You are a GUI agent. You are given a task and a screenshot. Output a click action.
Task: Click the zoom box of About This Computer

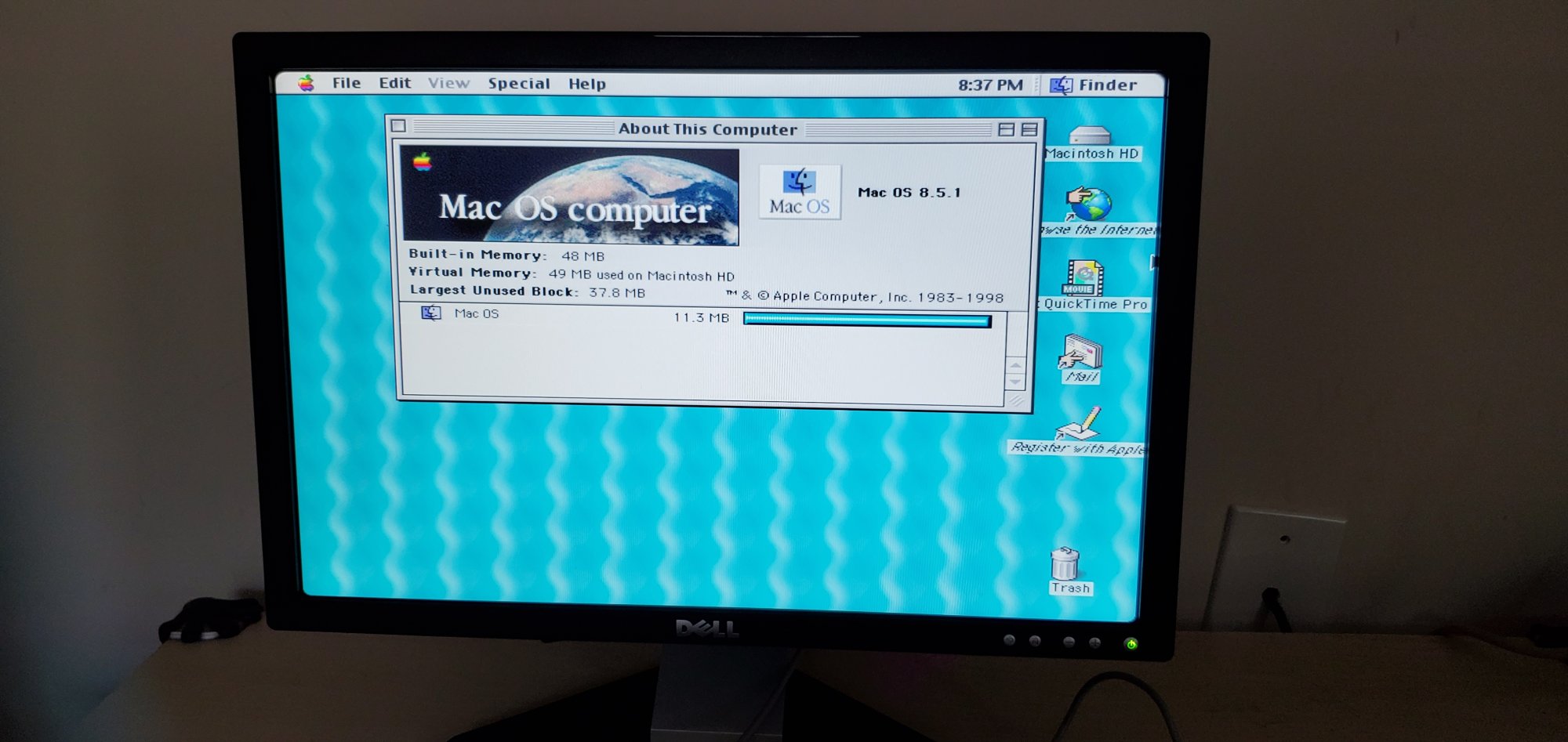[1007, 129]
